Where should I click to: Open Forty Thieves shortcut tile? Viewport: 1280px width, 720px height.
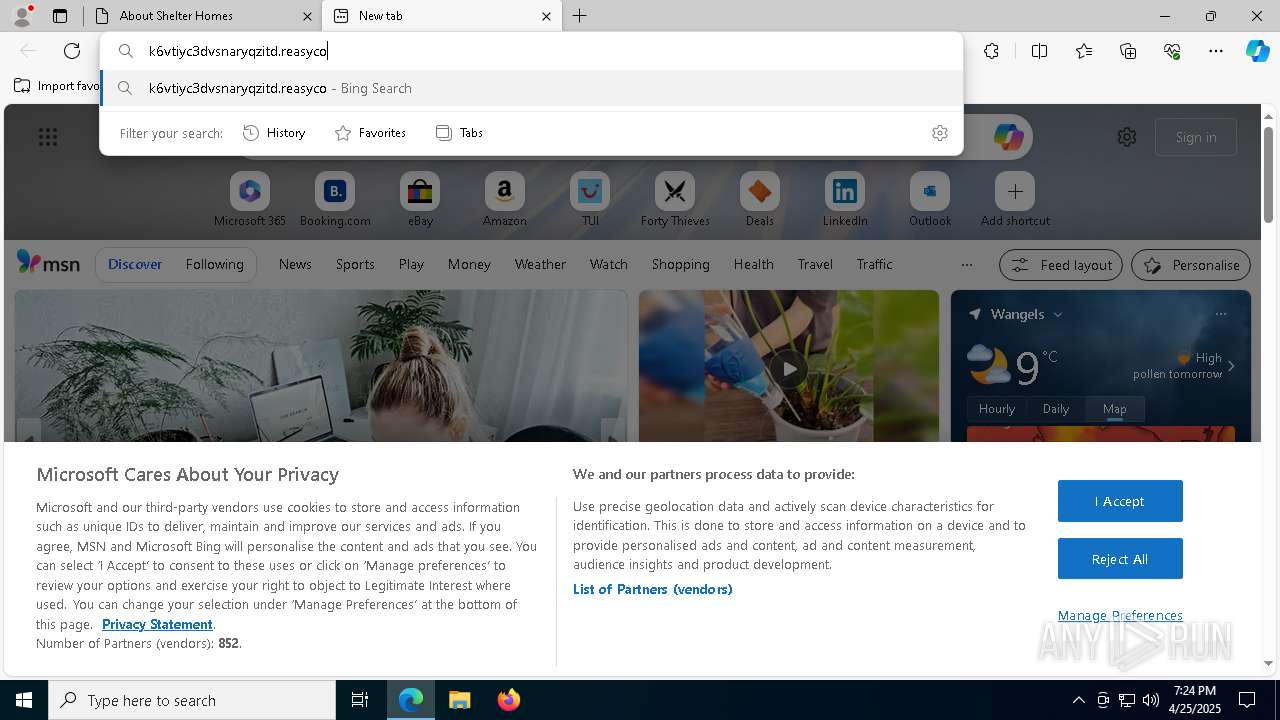point(675,200)
